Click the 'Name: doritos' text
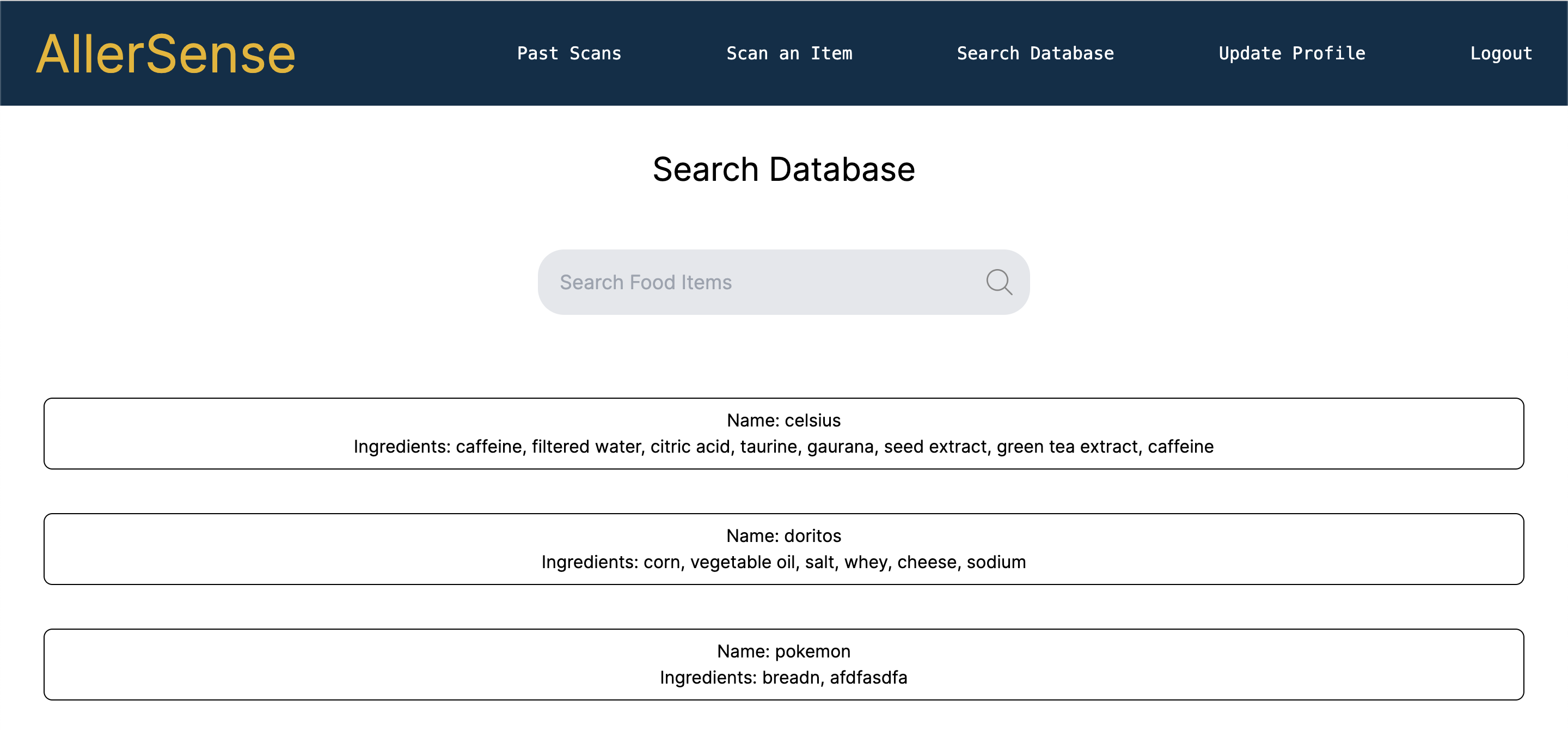The image size is (1568, 731). point(783,535)
